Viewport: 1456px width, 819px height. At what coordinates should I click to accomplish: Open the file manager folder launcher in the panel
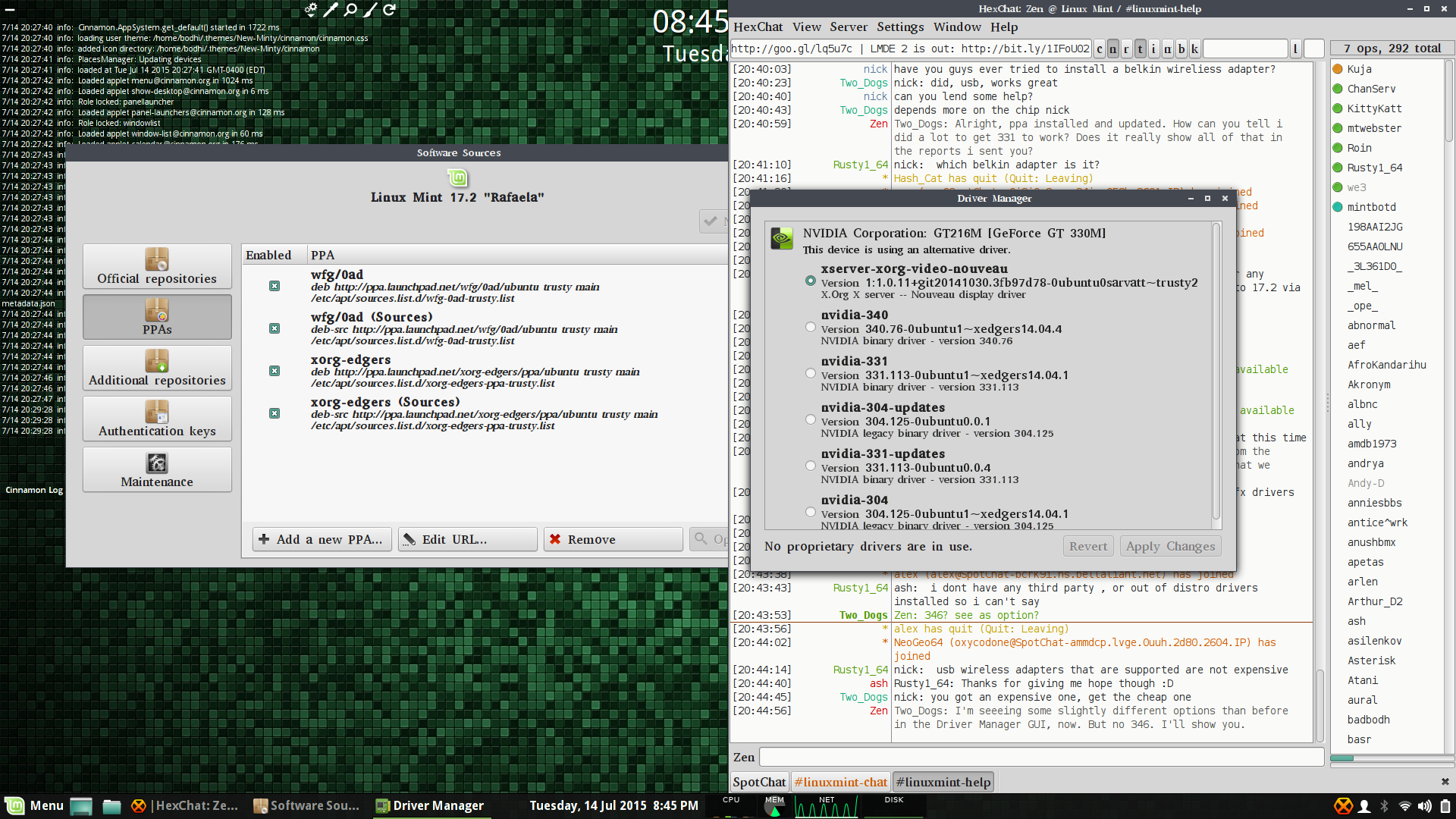(x=111, y=806)
